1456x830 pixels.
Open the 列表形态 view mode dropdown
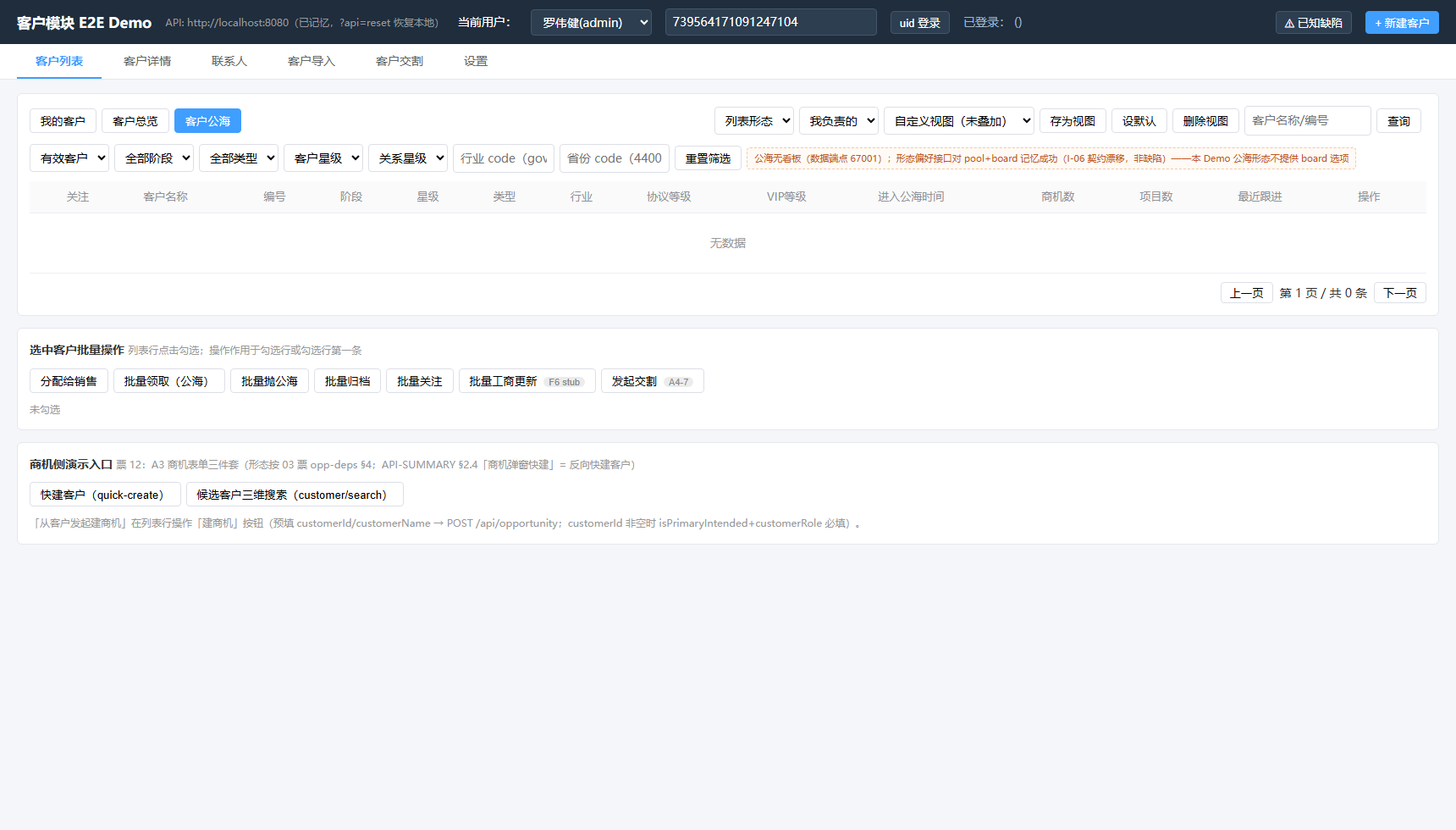pyautogui.click(x=754, y=121)
